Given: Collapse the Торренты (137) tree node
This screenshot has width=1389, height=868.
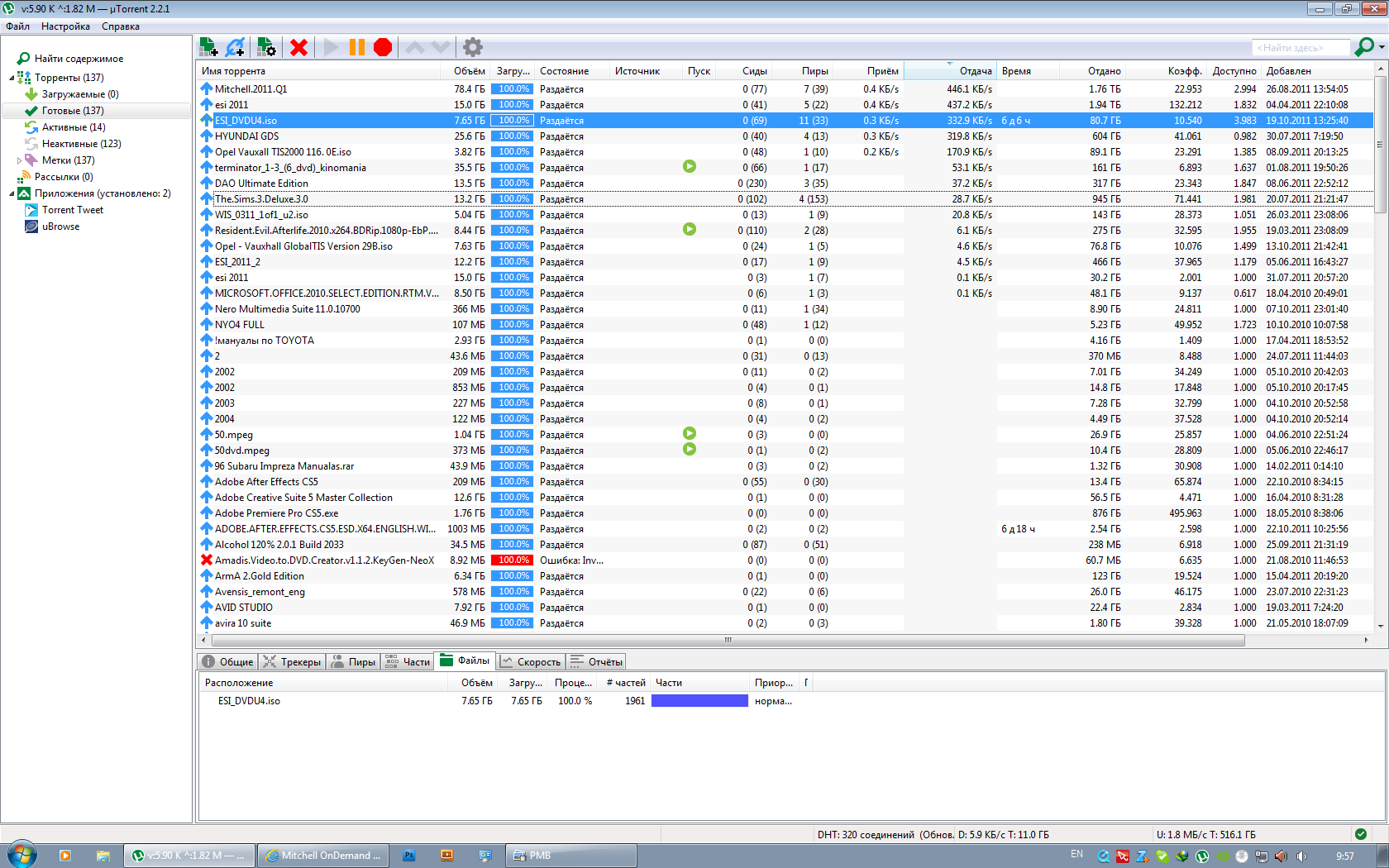Looking at the screenshot, I should (x=12, y=78).
